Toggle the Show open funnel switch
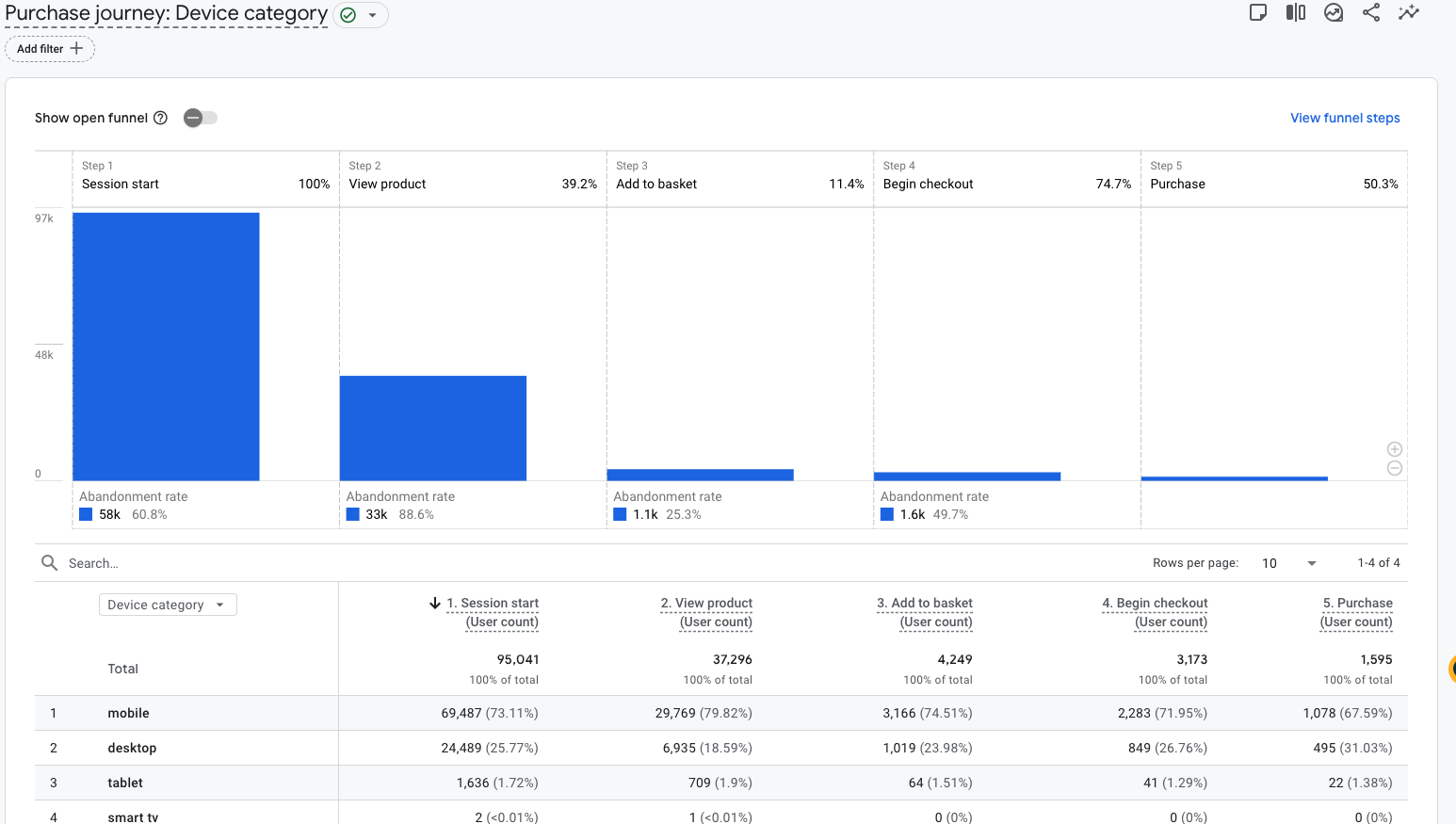Viewport: 1456px width, 824px height. (x=201, y=118)
